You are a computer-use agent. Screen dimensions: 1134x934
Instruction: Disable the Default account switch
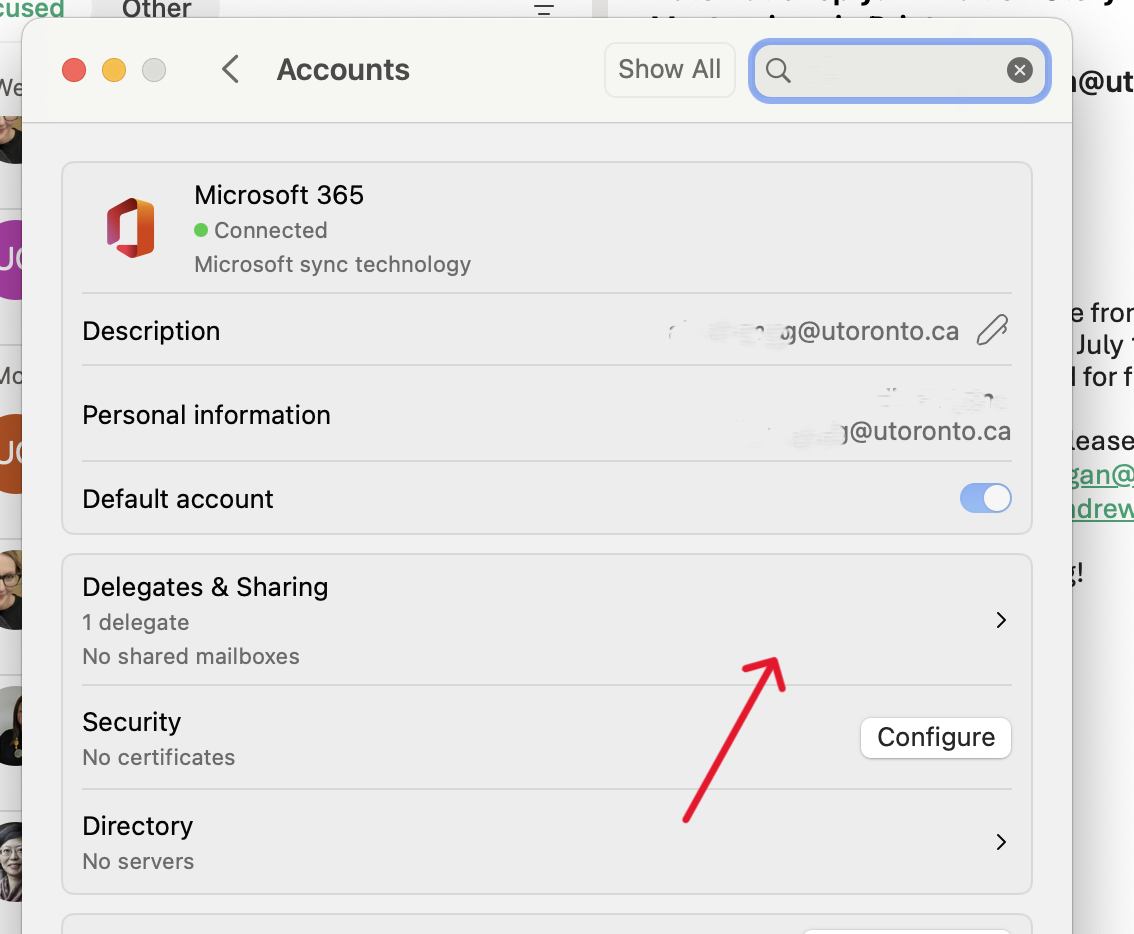[x=985, y=499]
